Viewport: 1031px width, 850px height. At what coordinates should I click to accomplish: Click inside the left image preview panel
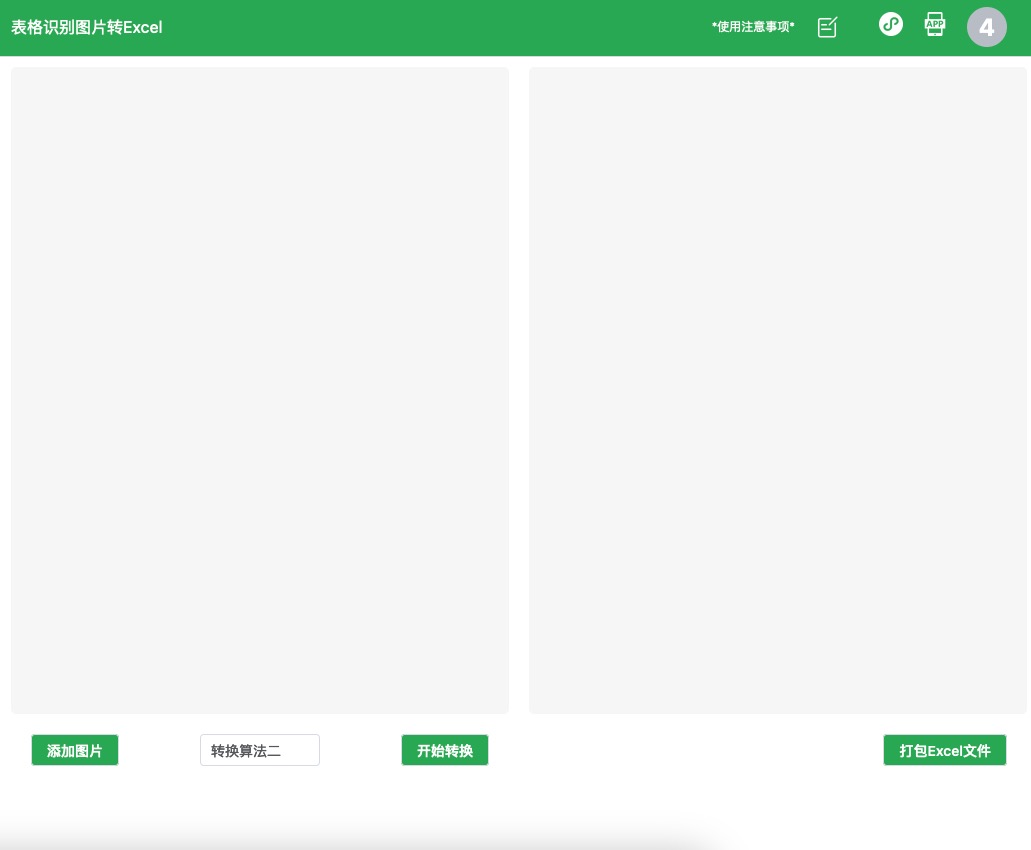[260, 390]
